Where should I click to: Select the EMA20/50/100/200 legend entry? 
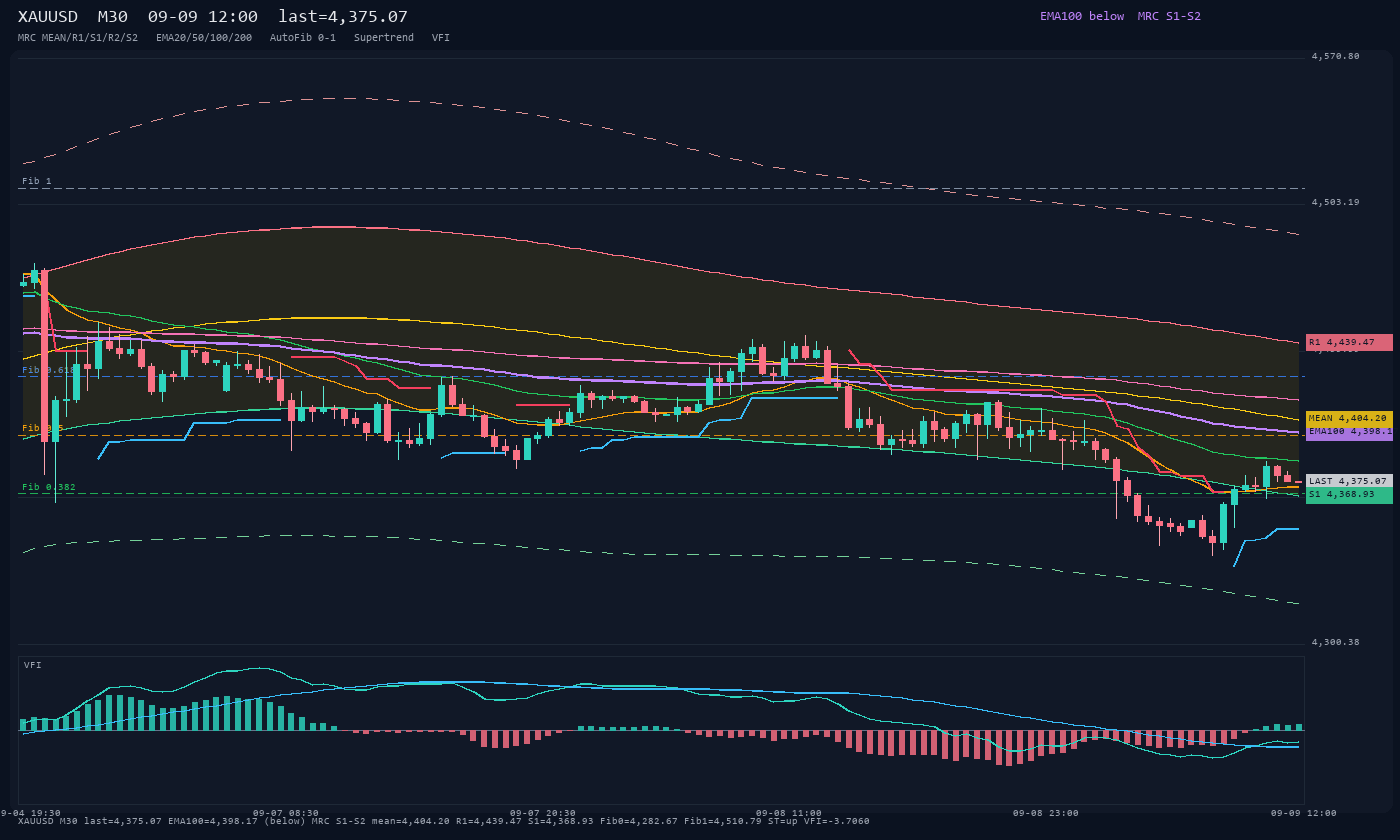[x=204, y=37]
